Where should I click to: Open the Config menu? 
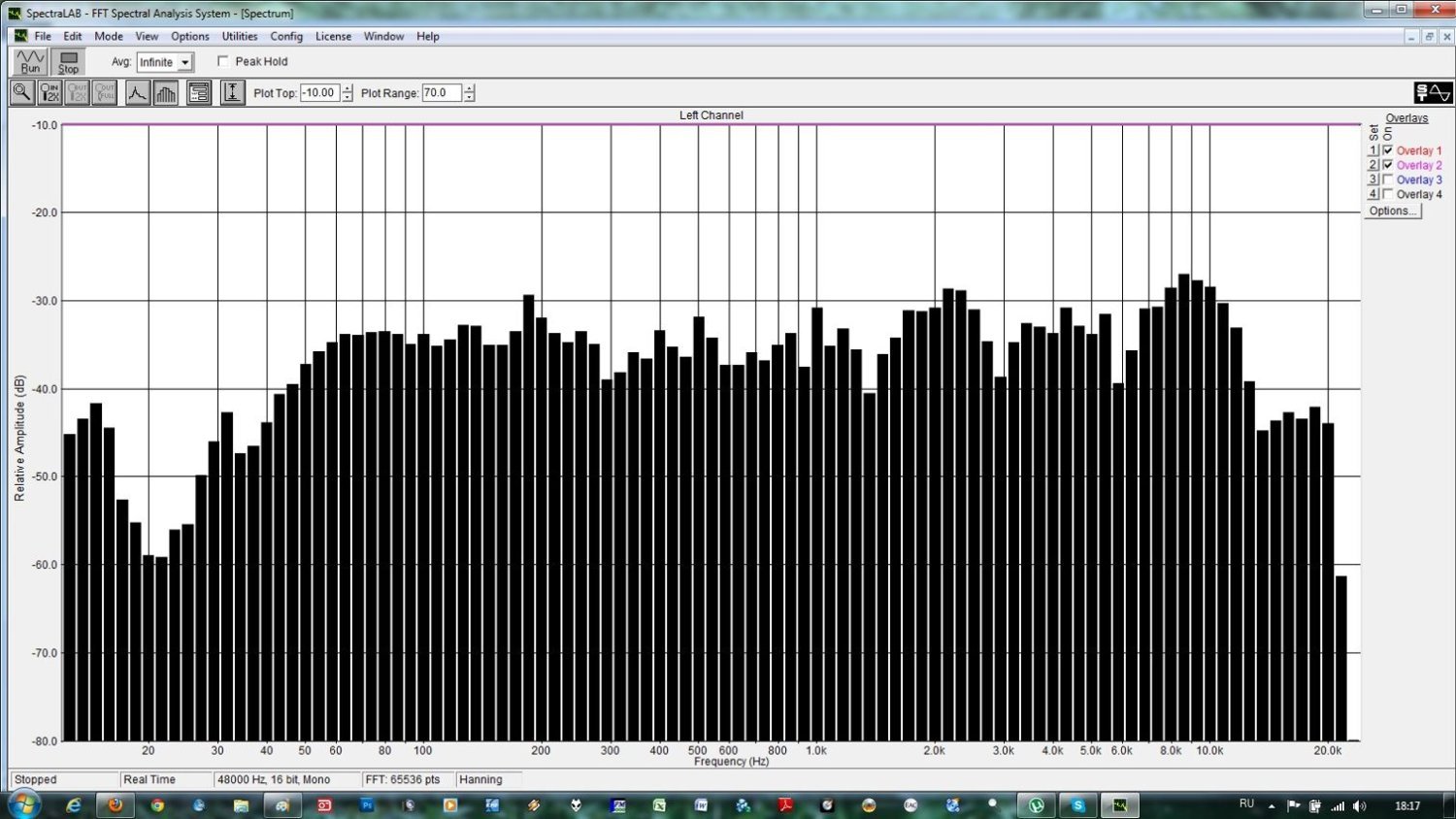(x=286, y=36)
